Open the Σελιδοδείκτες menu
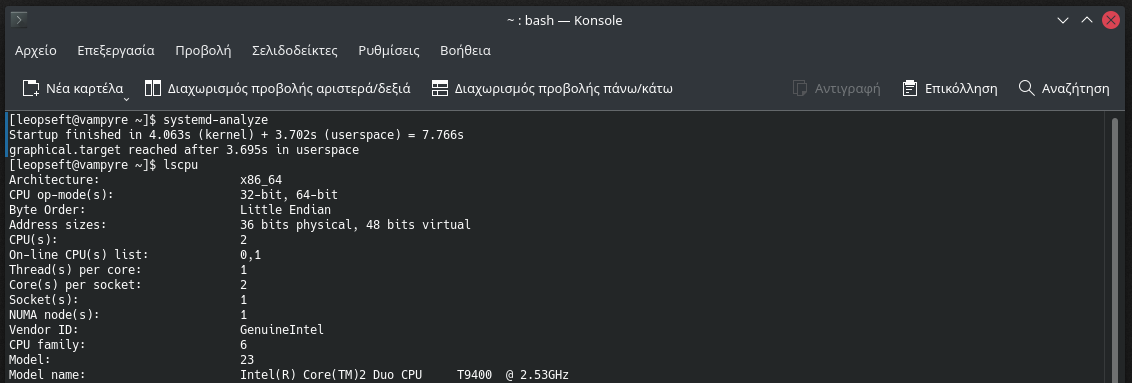The height and width of the screenshot is (383, 1132). coord(295,50)
